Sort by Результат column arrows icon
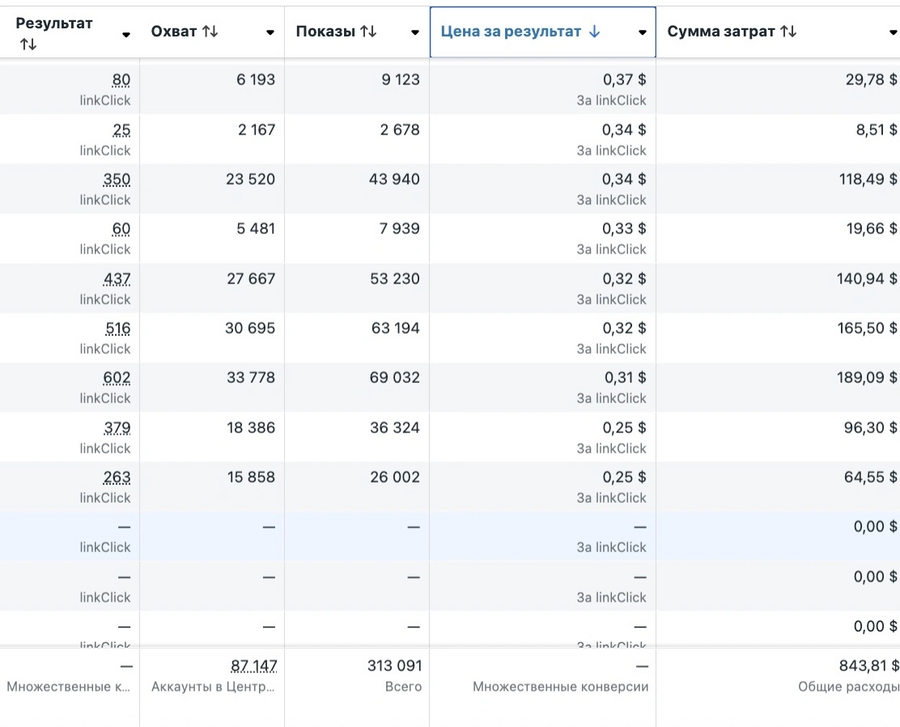 point(28,44)
